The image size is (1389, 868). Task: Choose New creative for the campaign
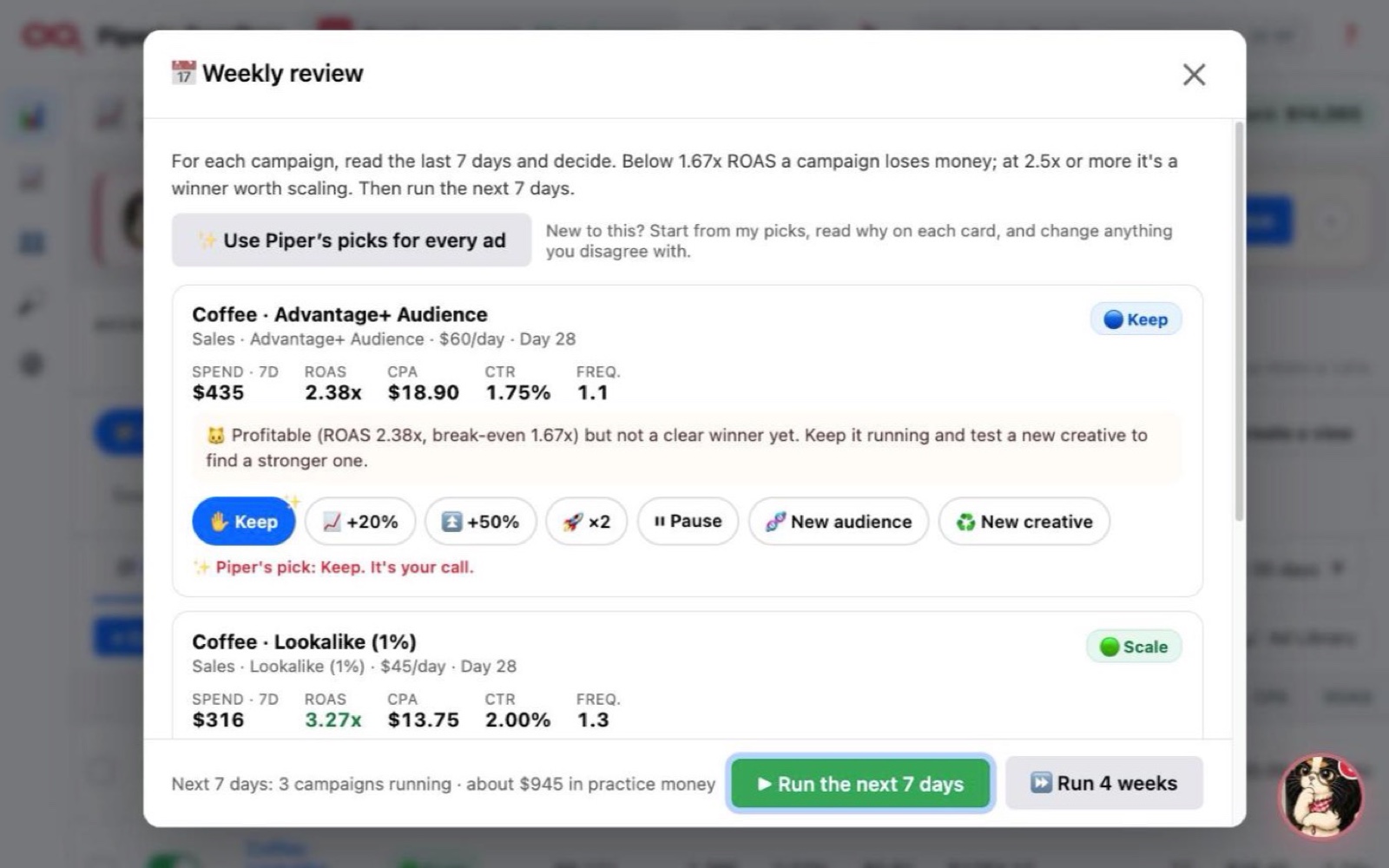[1024, 522]
